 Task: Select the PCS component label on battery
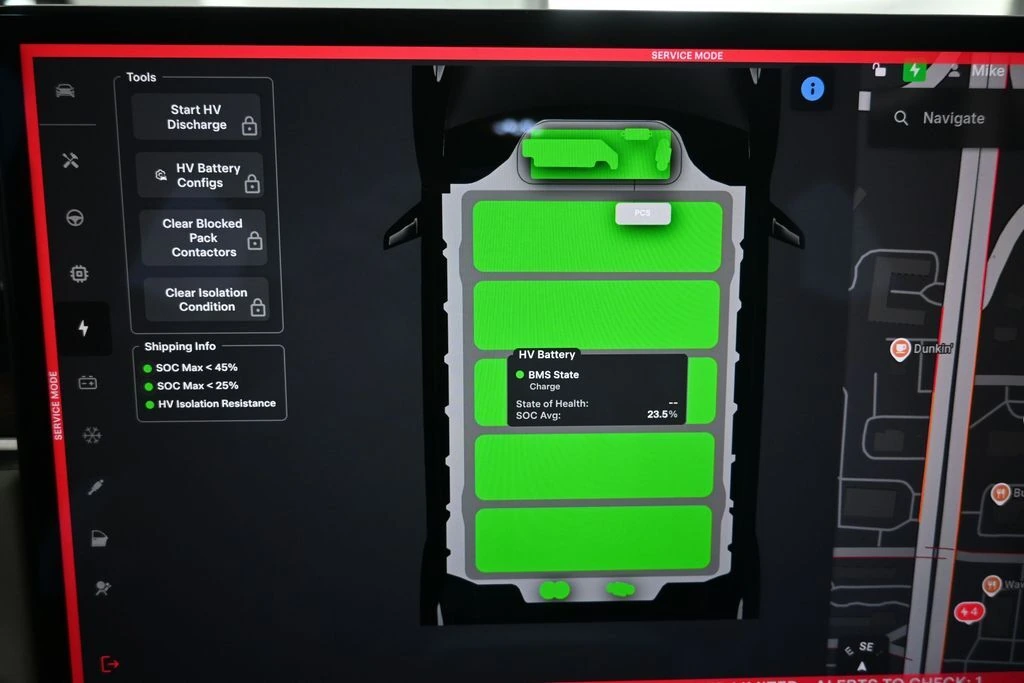[642, 213]
